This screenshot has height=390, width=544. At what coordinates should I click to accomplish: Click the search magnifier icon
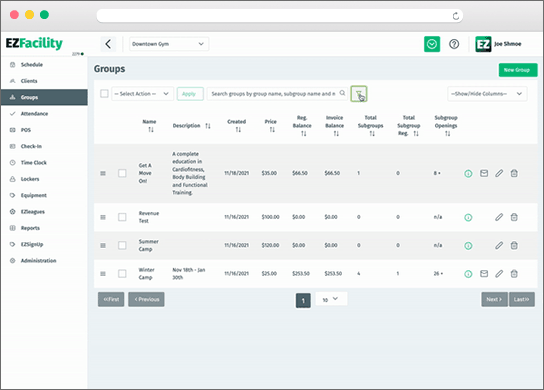342,93
